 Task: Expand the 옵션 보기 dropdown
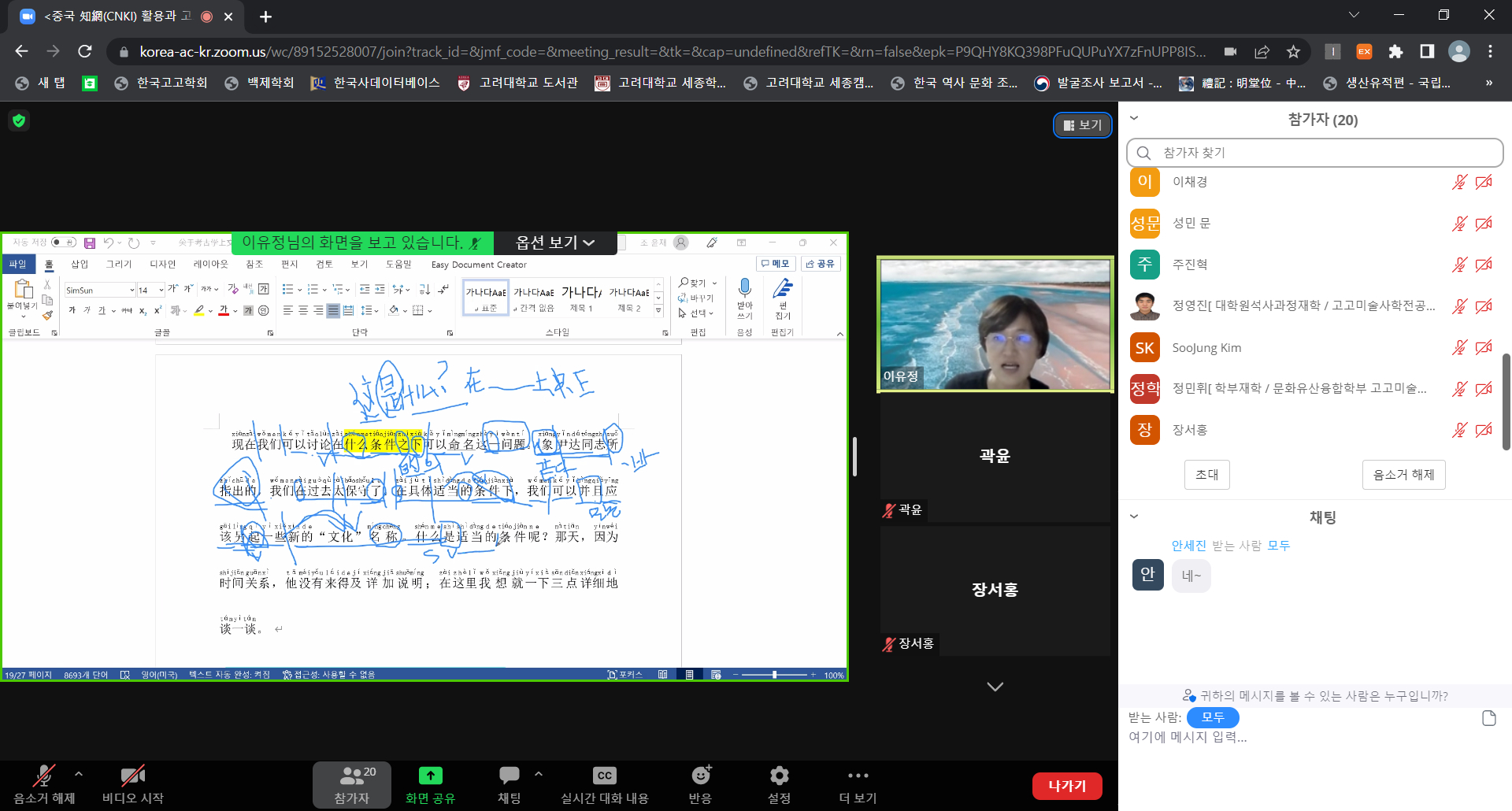[554, 243]
